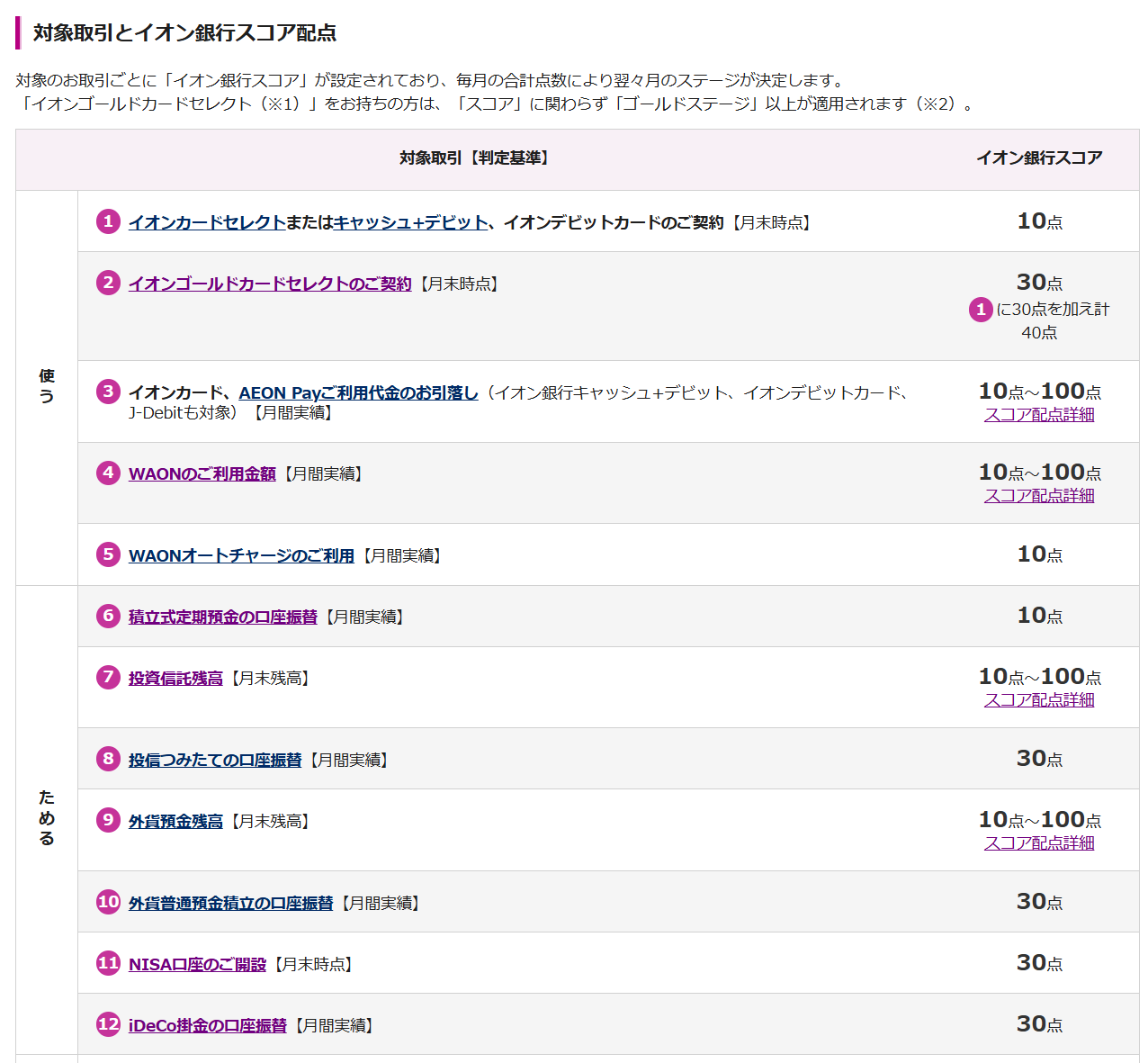1148x1063 pixels.
Task: Open the キャッシュ+デビット link
Action: (410, 222)
